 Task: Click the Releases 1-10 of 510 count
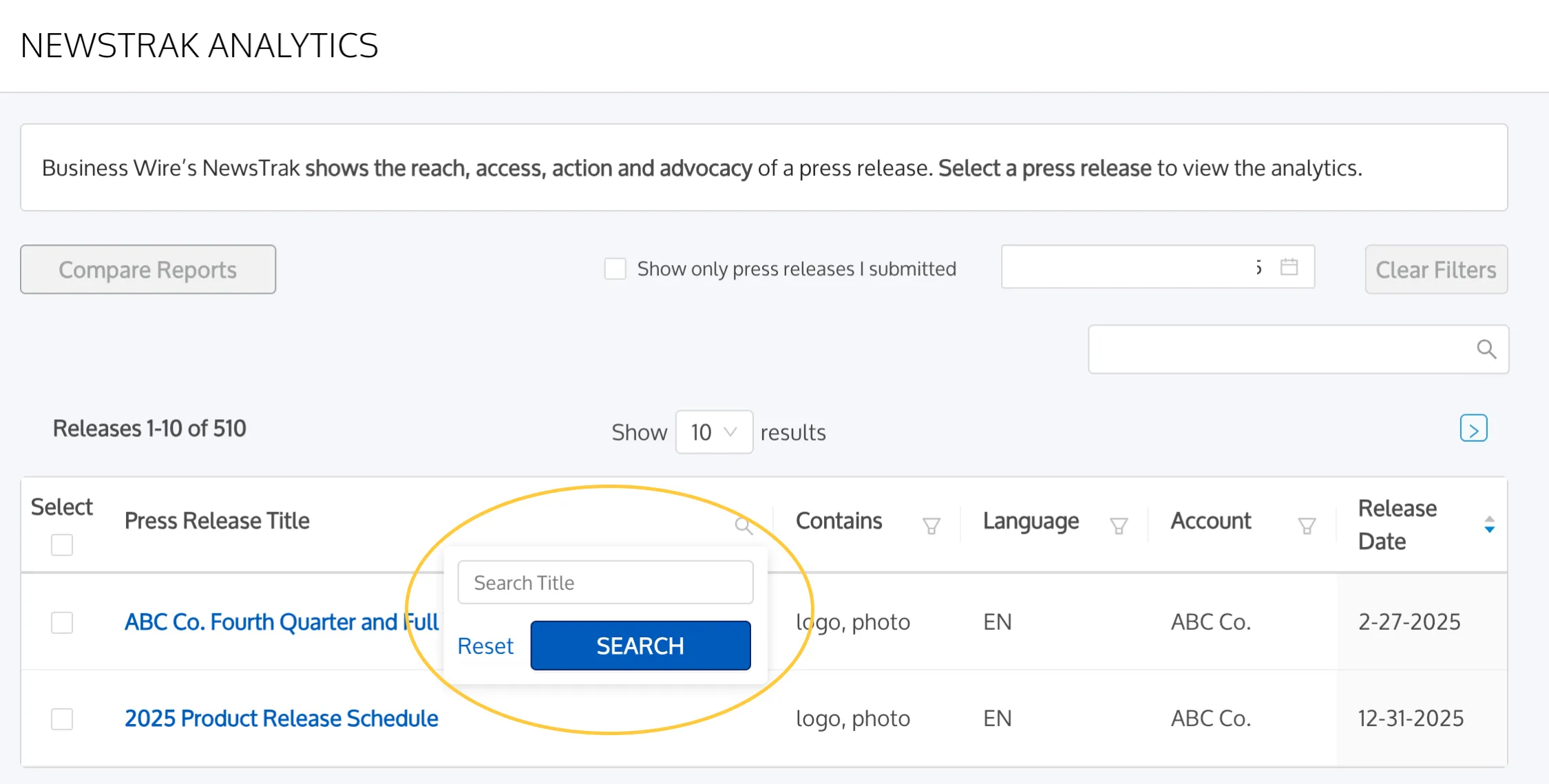point(149,429)
